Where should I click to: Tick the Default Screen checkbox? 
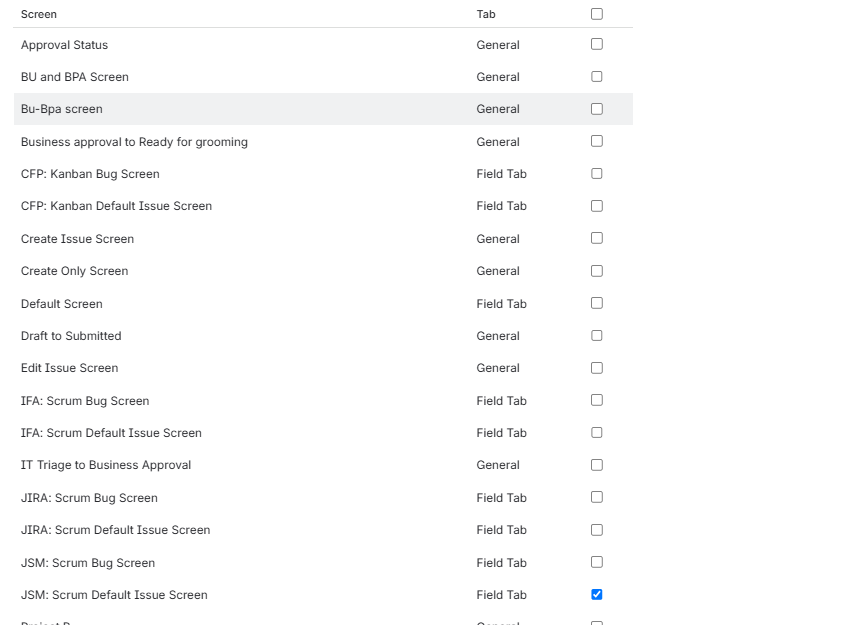pos(597,303)
